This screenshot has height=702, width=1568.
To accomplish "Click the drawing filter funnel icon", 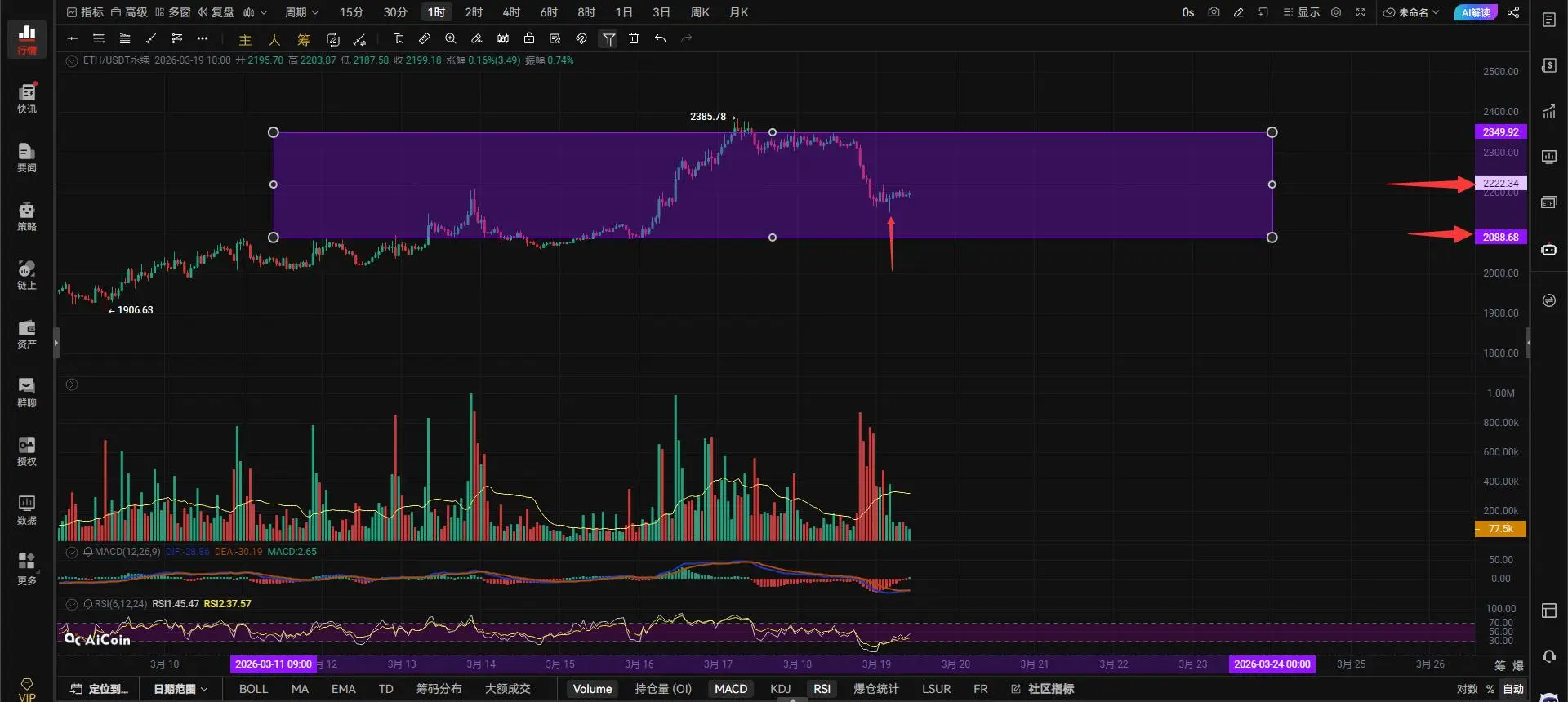I will [x=608, y=38].
